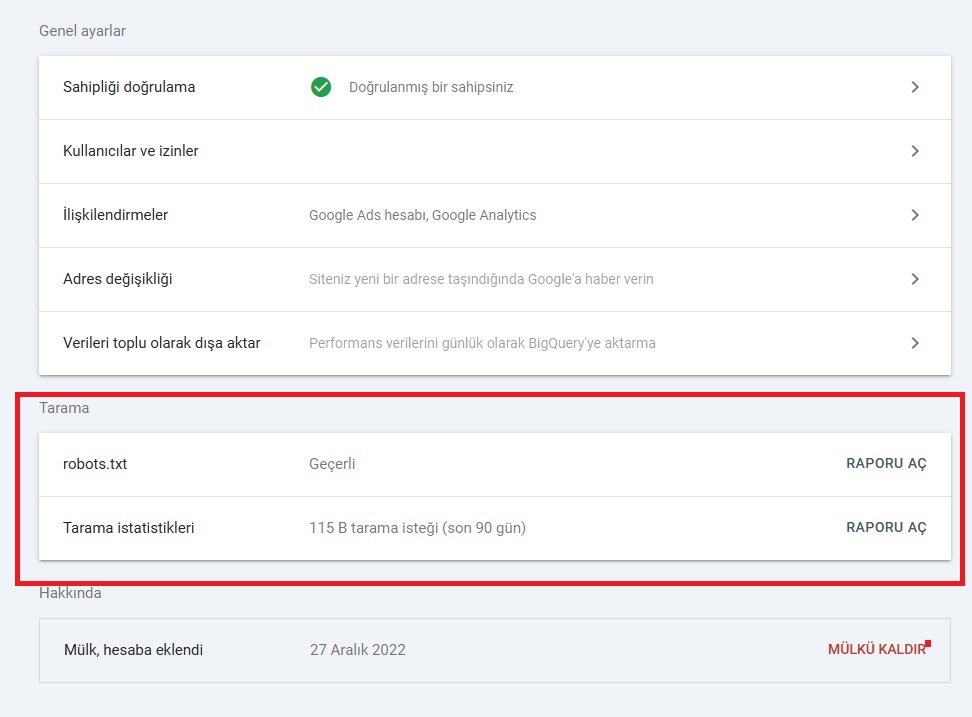
Task: Click the chevron for Verileri toplu olarak dışa aktar
Action: pos(914,343)
